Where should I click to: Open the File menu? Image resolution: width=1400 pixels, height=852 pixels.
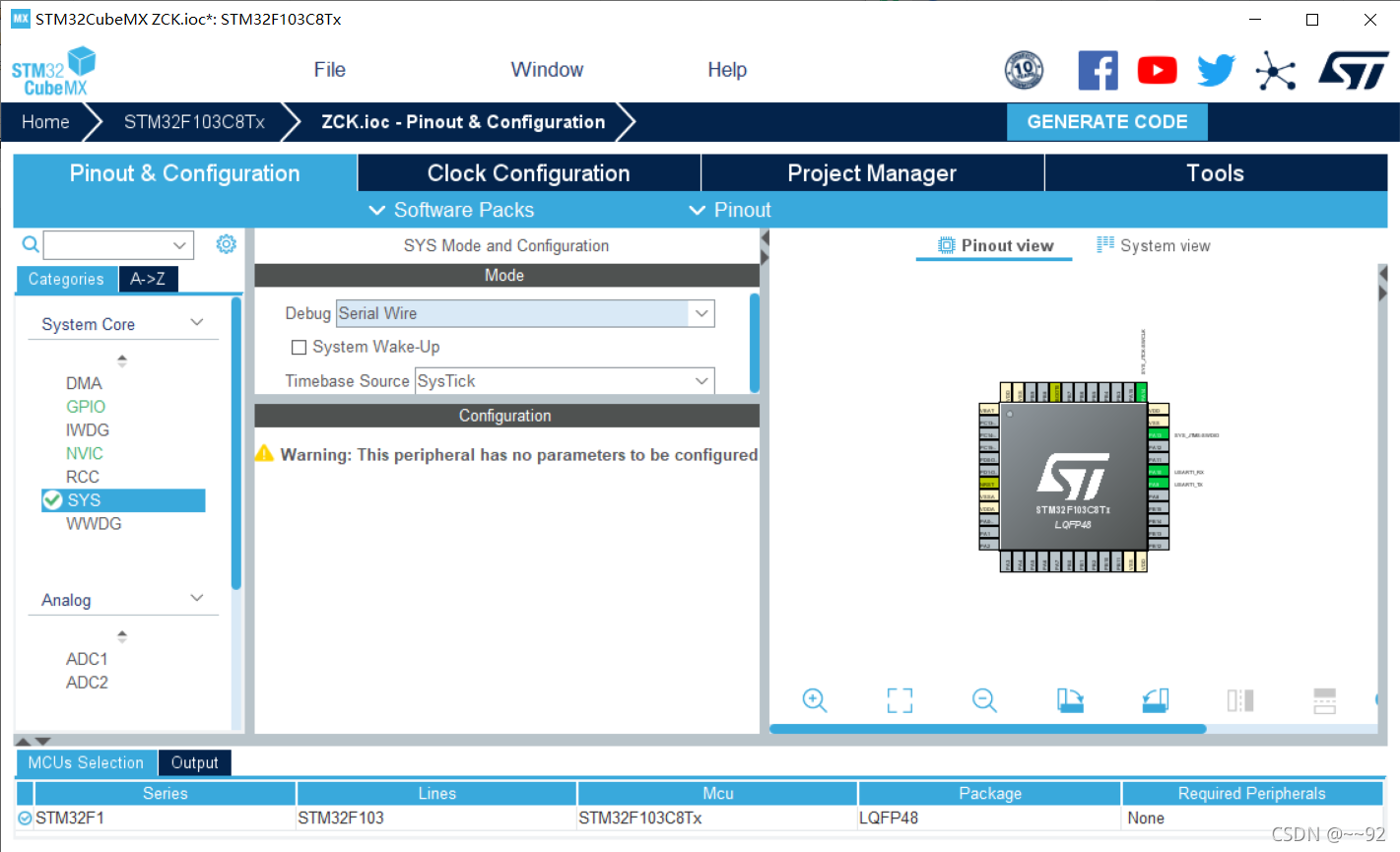pyautogui.click(x=330, y=70)
